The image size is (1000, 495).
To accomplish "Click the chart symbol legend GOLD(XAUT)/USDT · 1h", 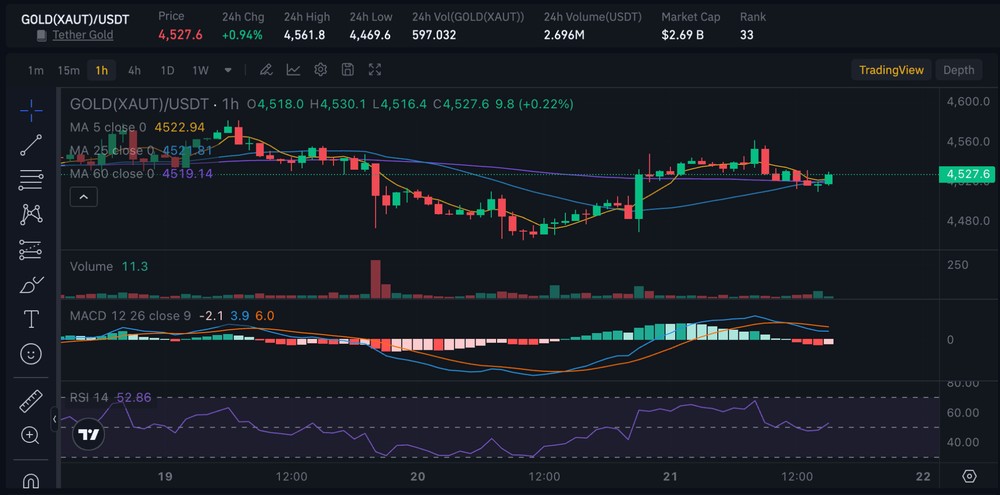I will click(154, 103).
